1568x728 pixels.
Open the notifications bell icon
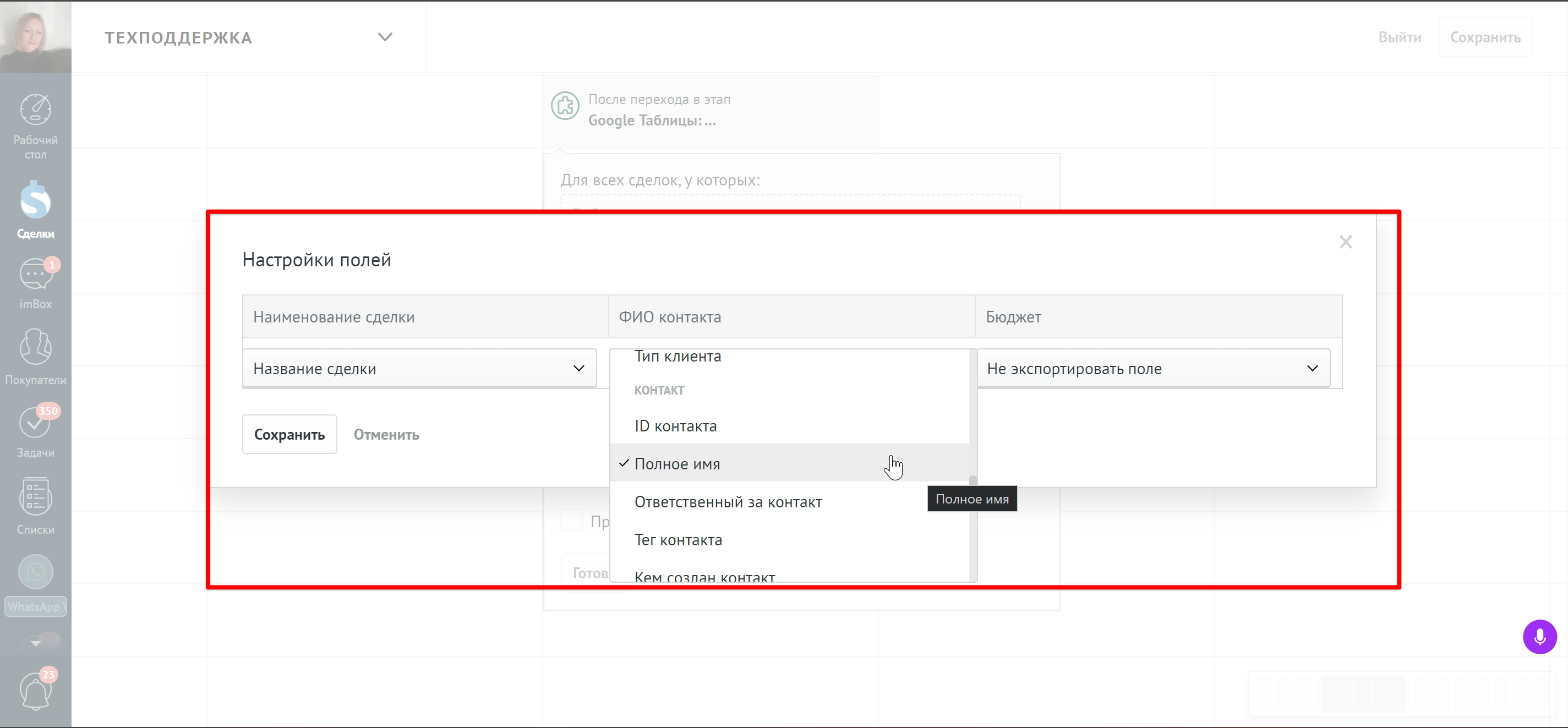pos(35,691)
